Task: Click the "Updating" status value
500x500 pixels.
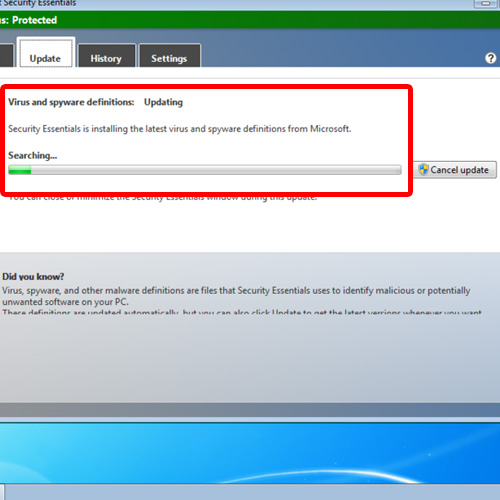Action: (x=163, y=102)
